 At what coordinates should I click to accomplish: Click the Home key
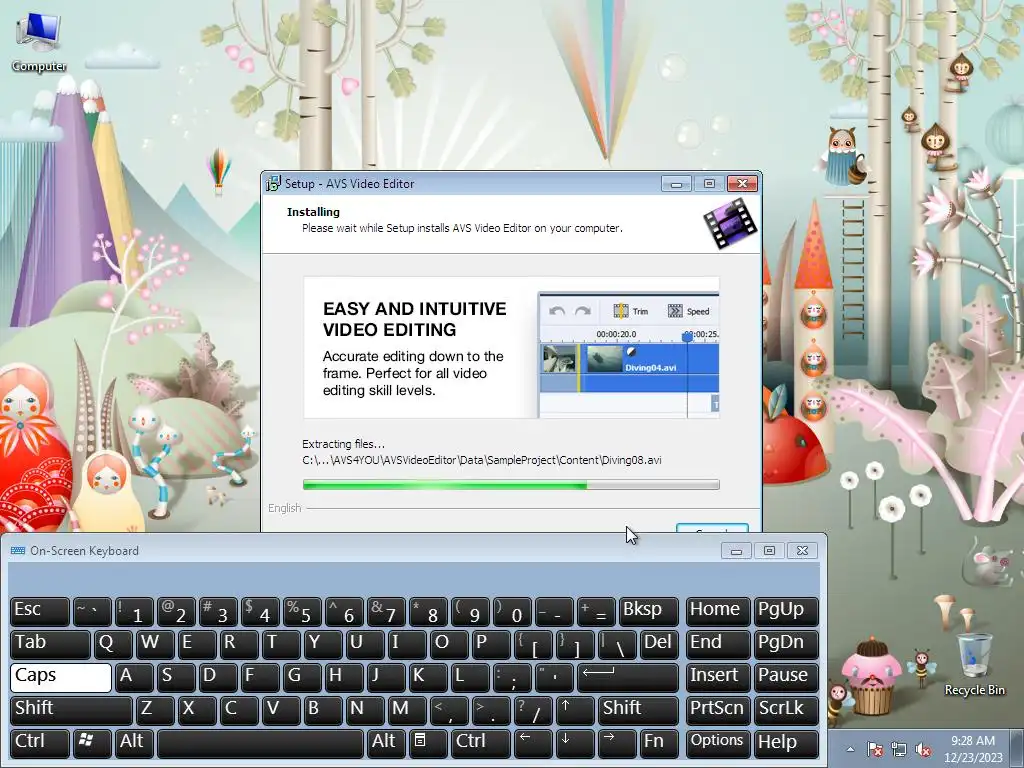point(718,612)
